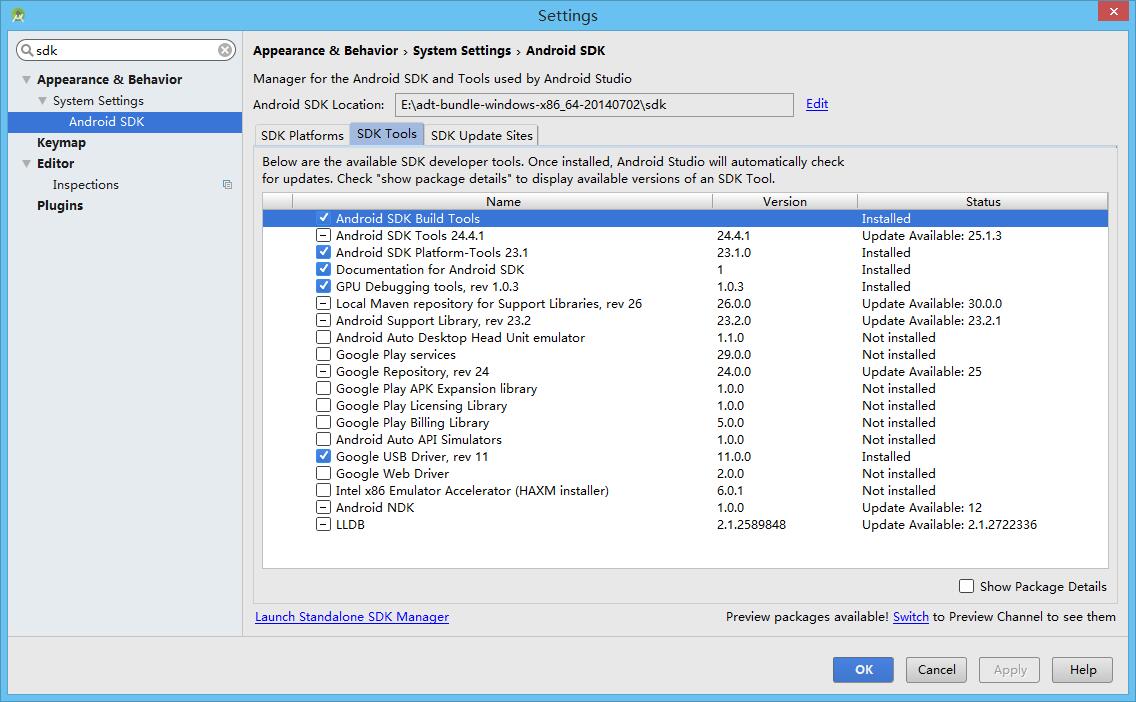Select status 'Update Available: 12'
Screen dimensions: 1136x702
pyautogui.click(x=922, y=508)
